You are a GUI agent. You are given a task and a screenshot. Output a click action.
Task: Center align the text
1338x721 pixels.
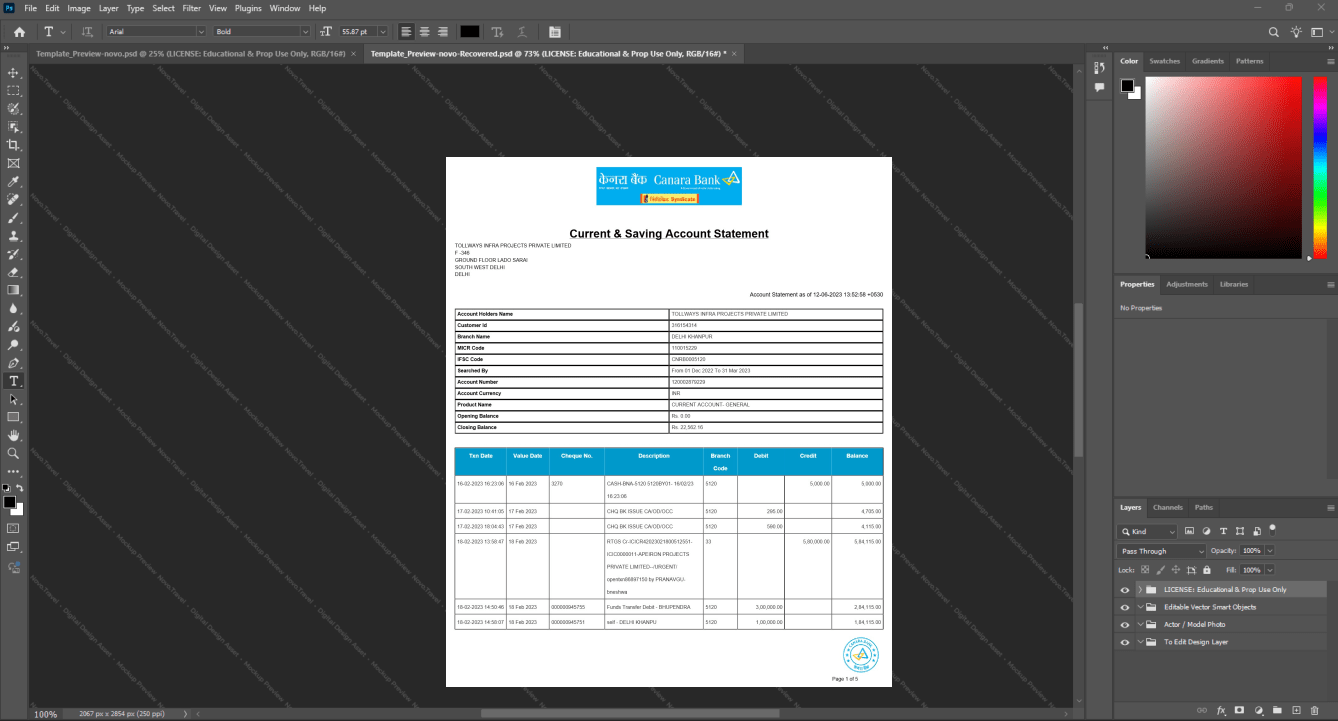pos(424,32)
